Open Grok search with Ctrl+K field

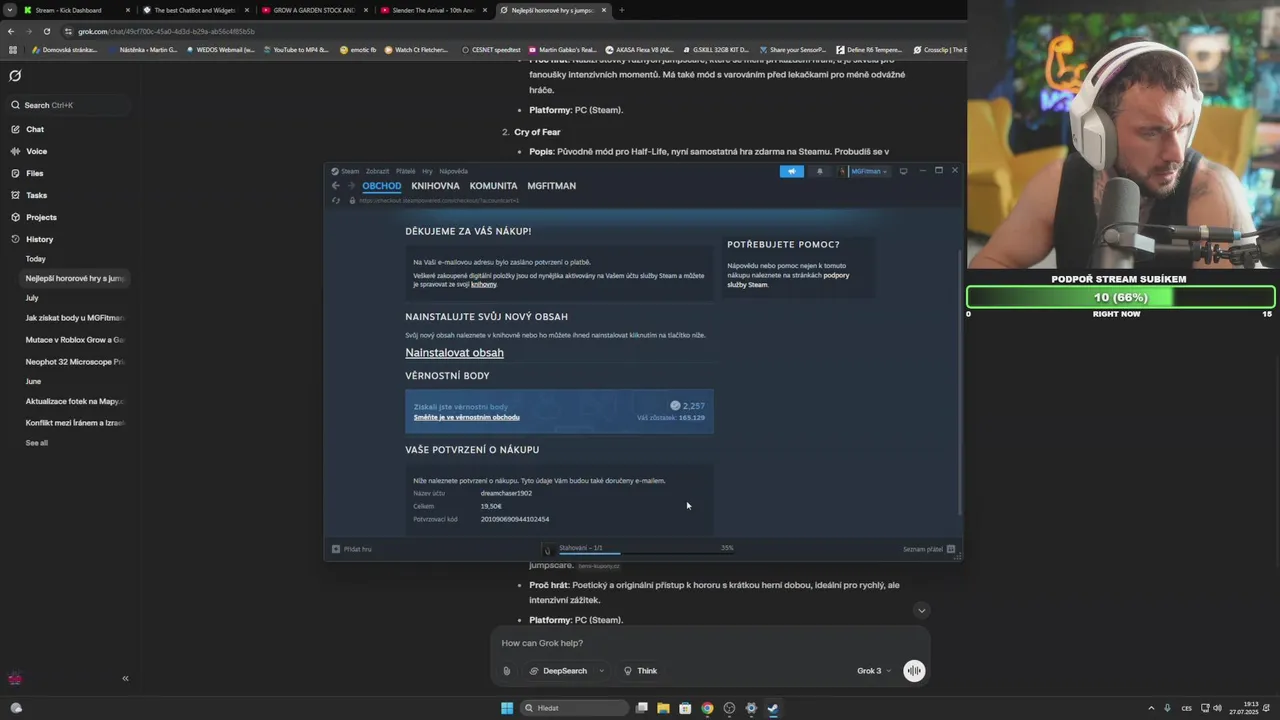pos(68,105)
